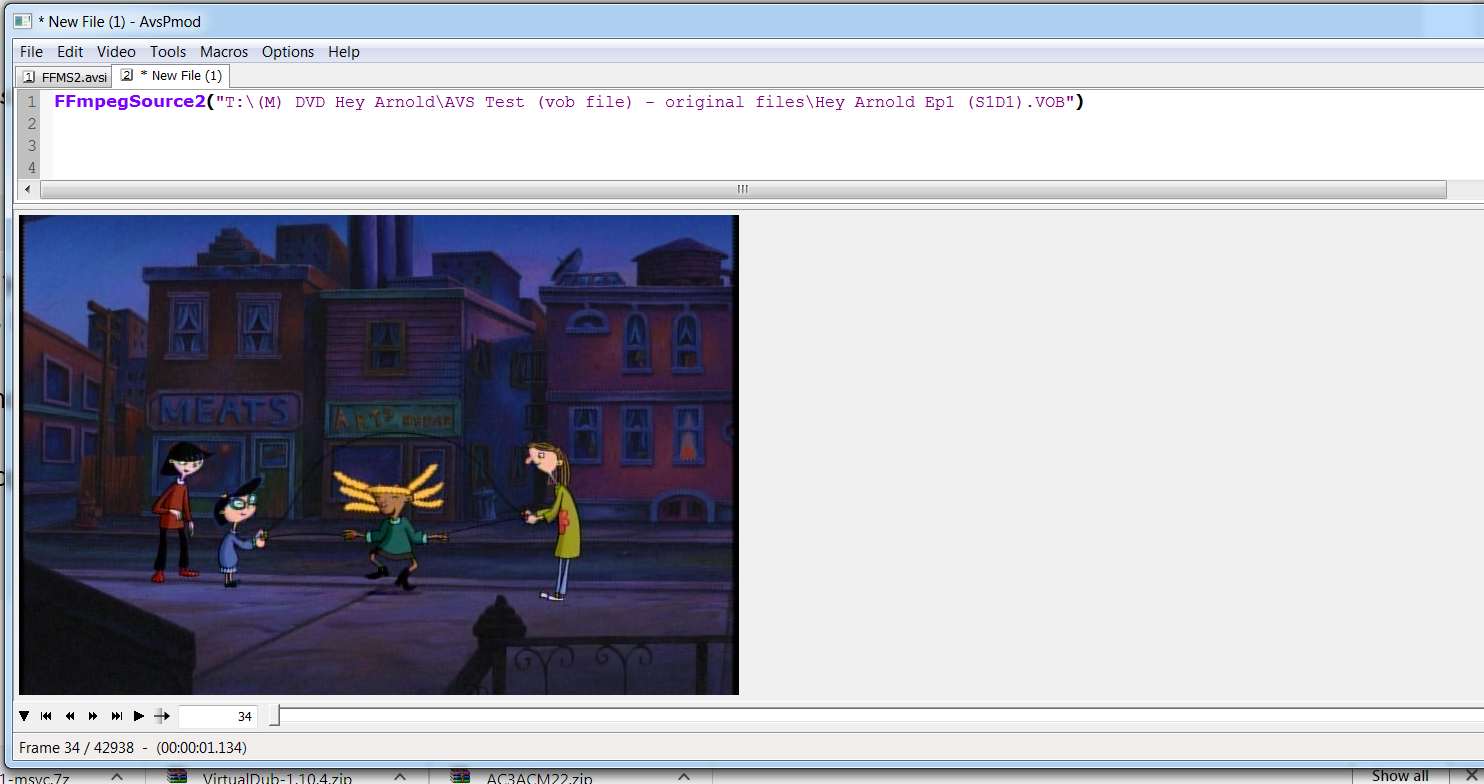The height and width of the screenshot is (784, 1484).
Task: Toggle the video preview down-triangle button
Action: (24, 716)
